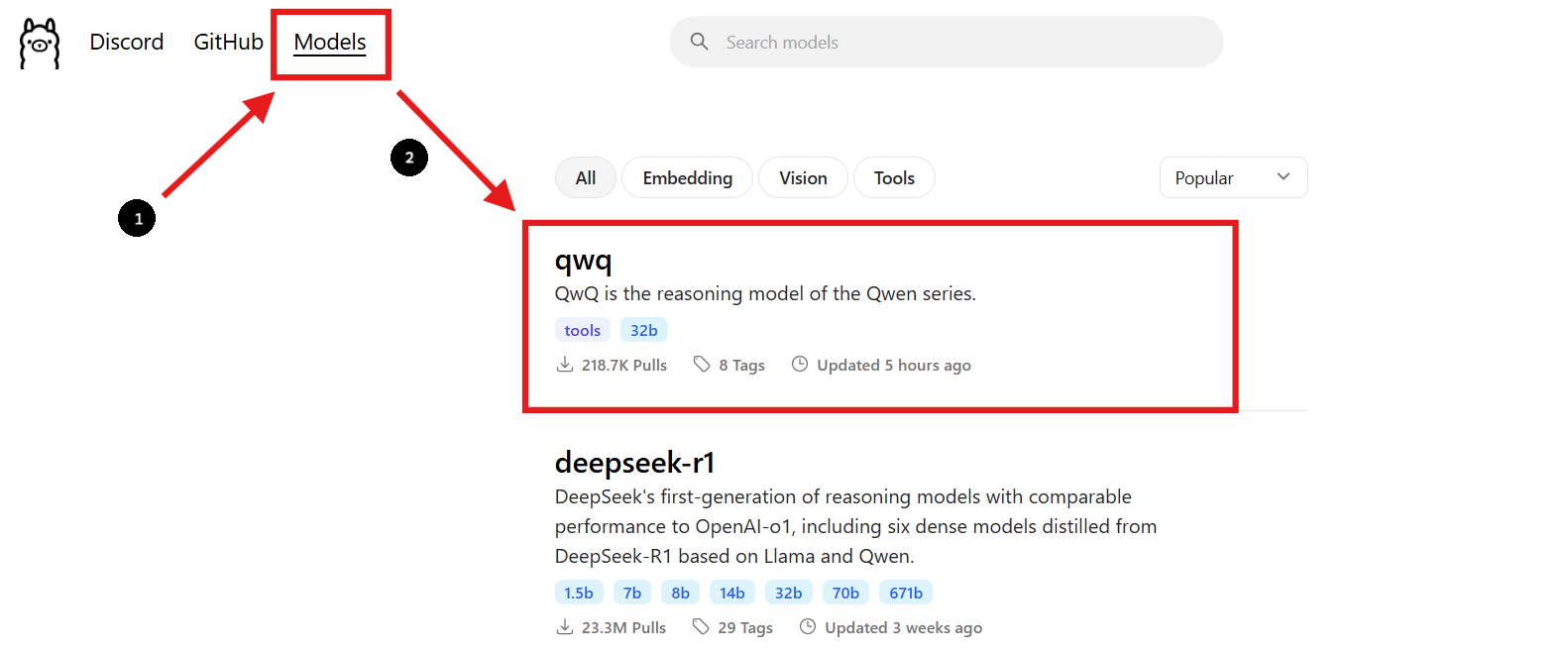The height and width of the screenshot is (652, 1568).
Task: Select the 7b size tag for deepseek-r1
Action: [632, 593]
